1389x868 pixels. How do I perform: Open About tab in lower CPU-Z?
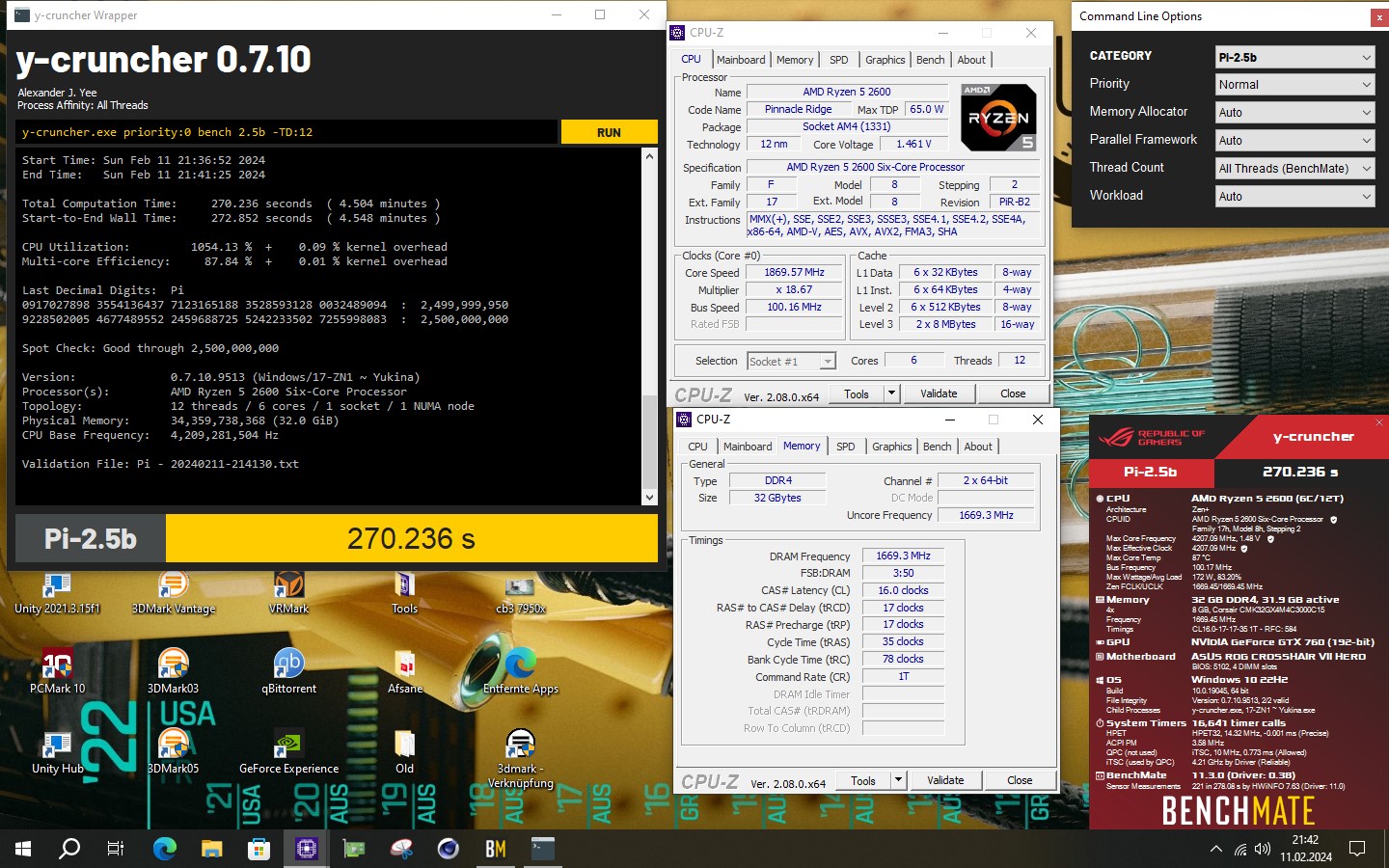click(978, 447)
